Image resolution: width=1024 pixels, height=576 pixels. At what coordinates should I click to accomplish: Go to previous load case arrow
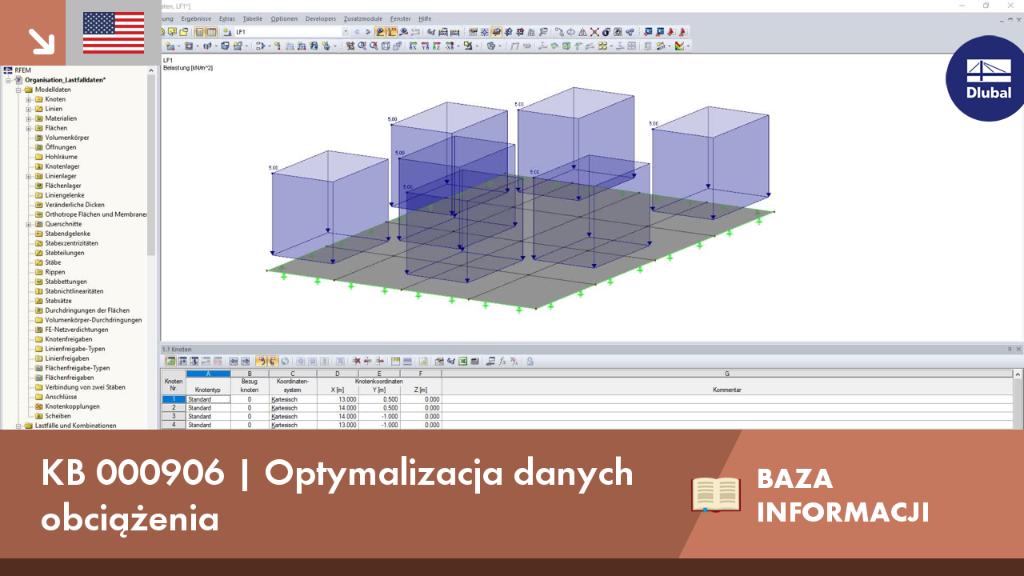point(357,32)
